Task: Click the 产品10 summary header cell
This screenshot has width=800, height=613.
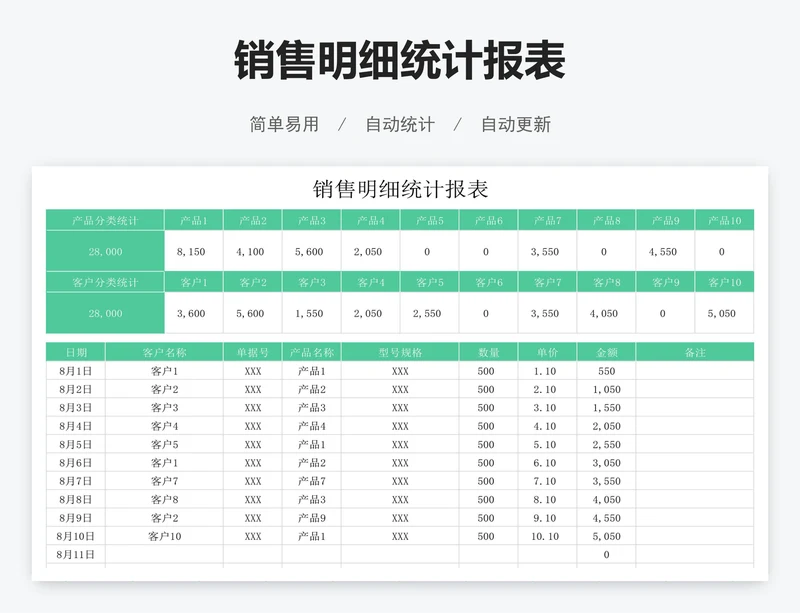Action: 724,220
